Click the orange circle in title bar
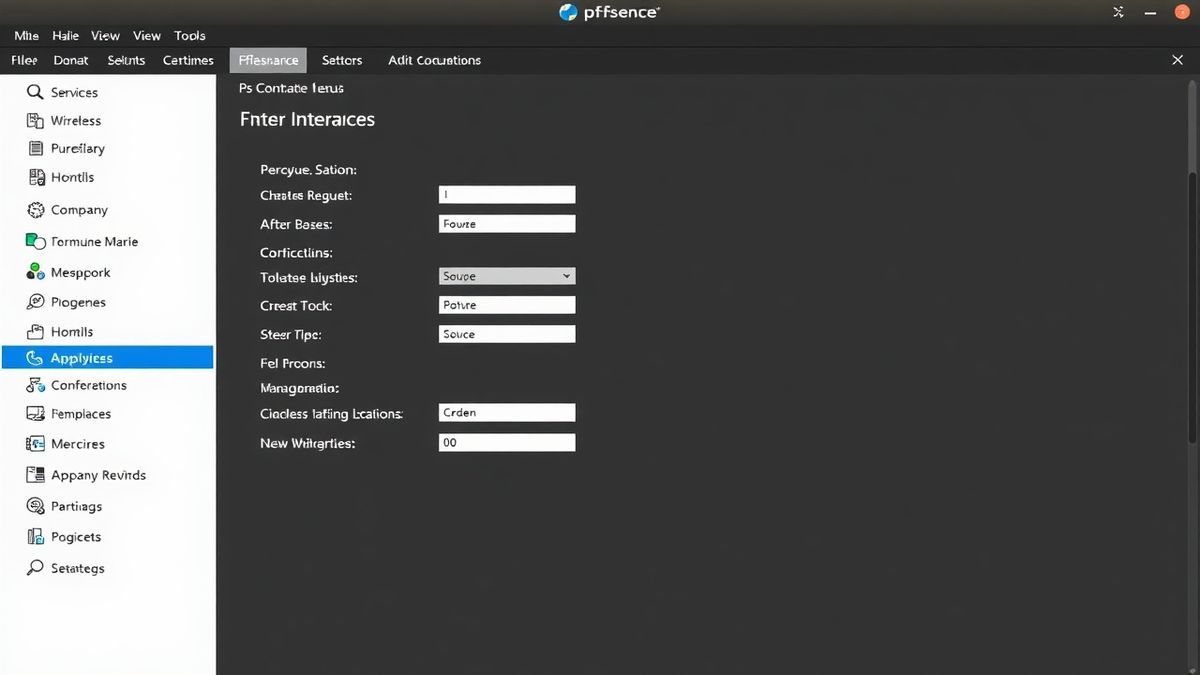Viewport: 1200px width, 675px height. pos(1181,12)
